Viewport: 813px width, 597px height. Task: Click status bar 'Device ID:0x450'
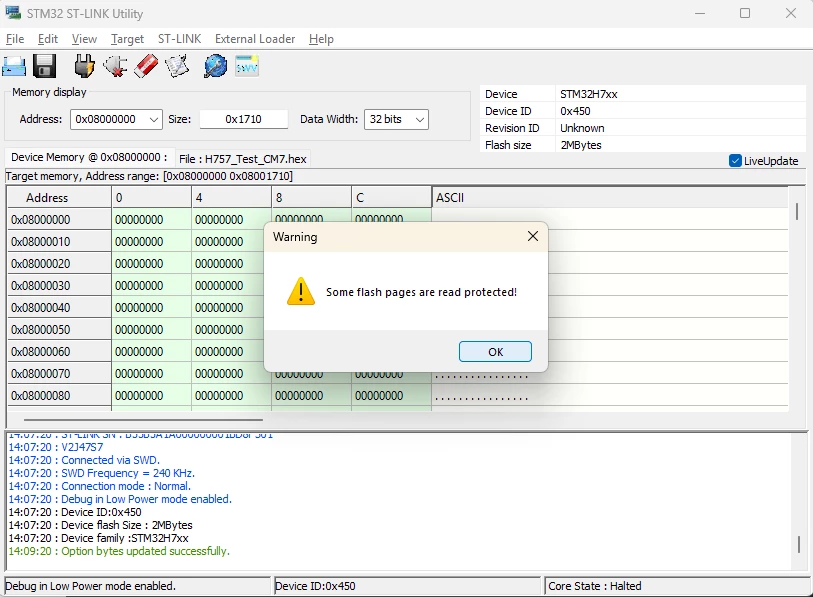pyautogui.click(x=315, y=586)
